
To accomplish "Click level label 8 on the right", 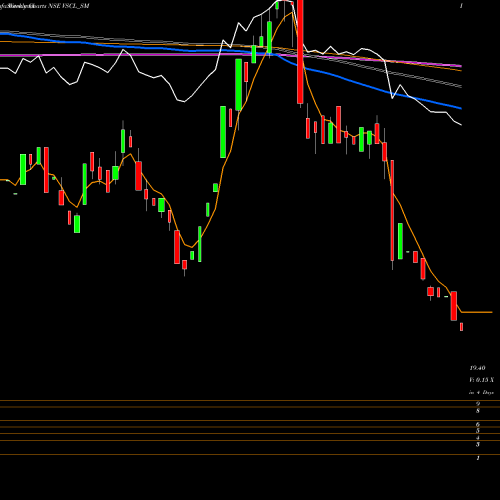I will coord(478,411).
